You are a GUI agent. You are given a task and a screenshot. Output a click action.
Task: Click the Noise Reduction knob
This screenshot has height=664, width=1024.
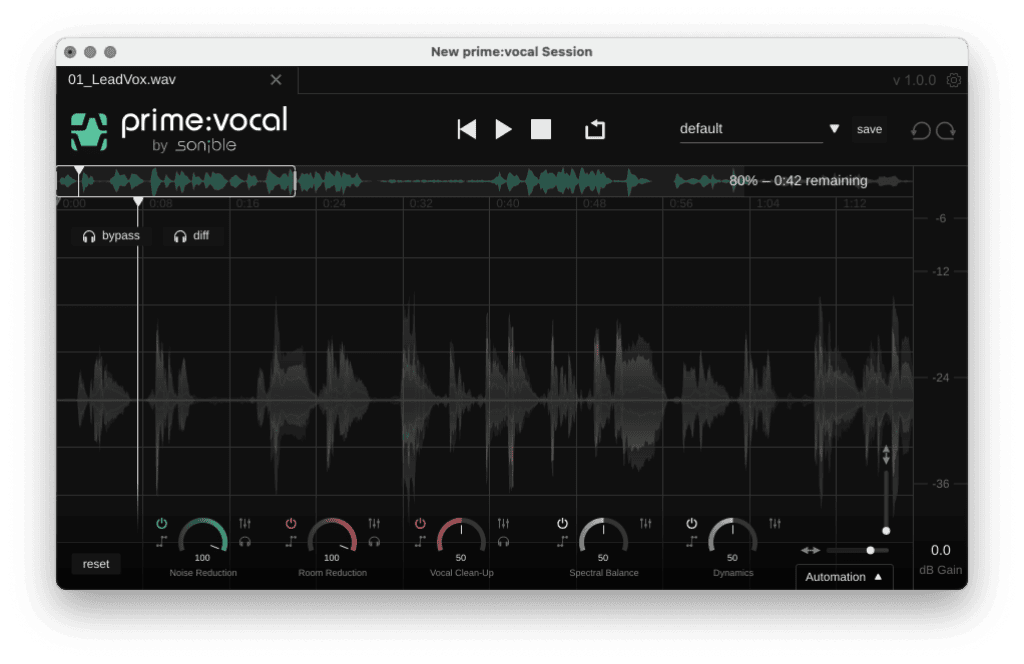(x=203, y=537)
